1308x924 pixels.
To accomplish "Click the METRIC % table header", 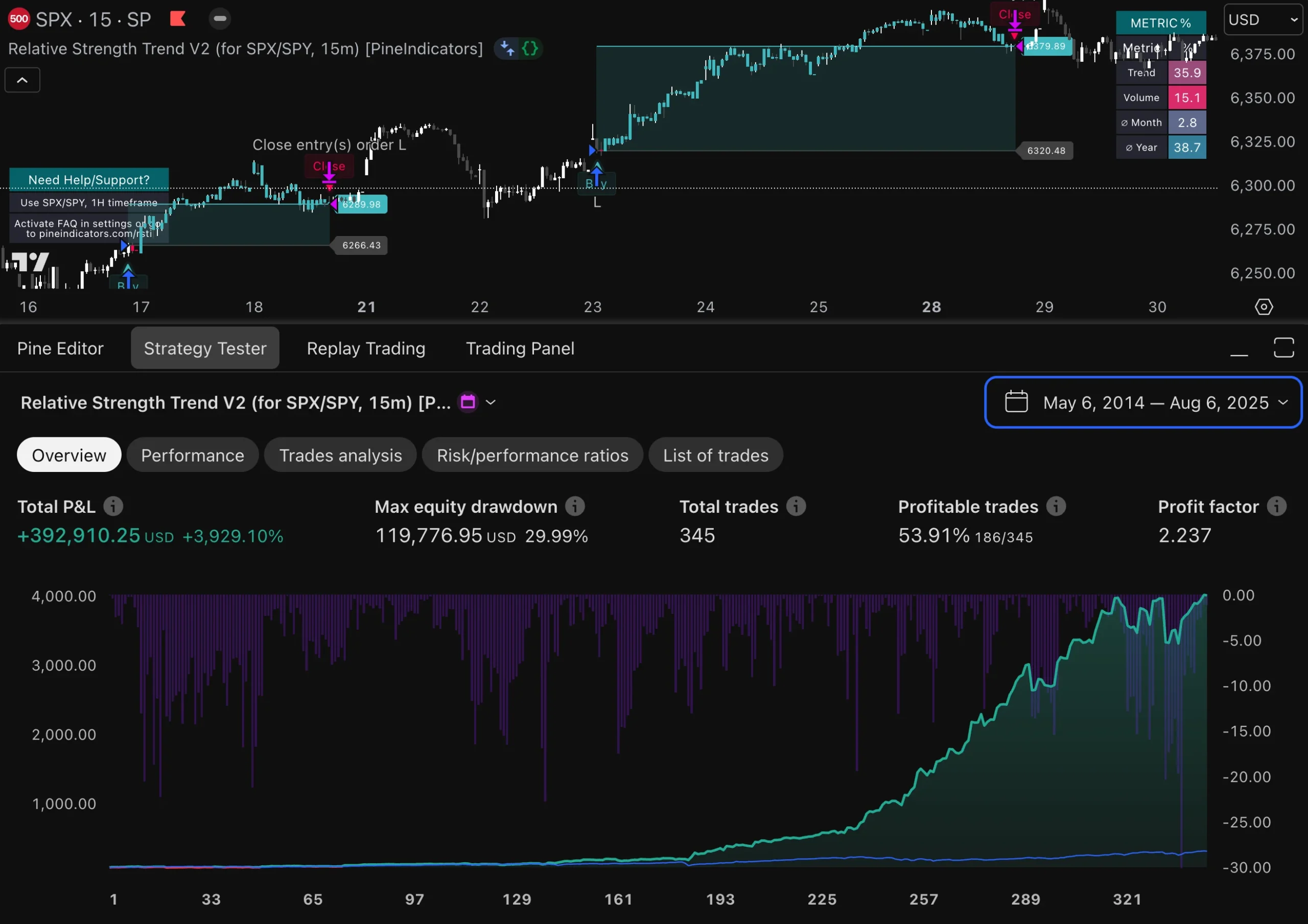I will [1161, 23].
